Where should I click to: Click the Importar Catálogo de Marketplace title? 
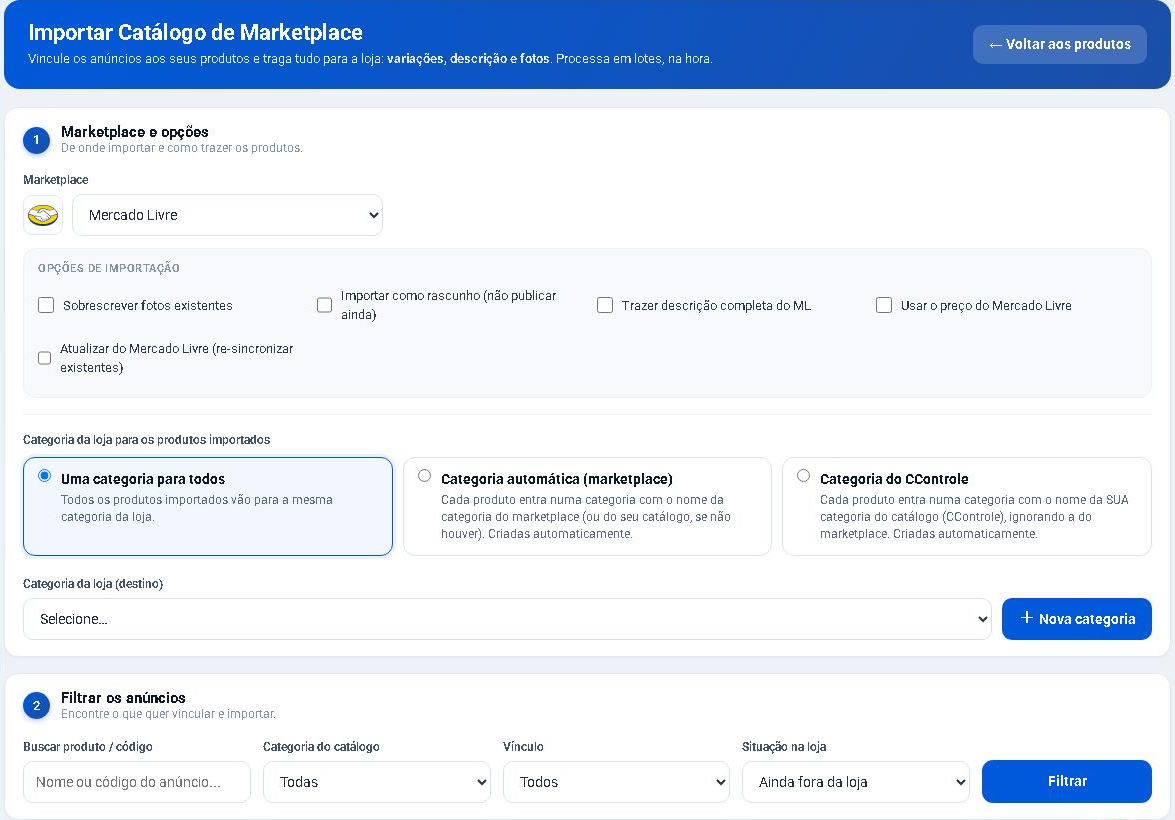click(196, 32)
